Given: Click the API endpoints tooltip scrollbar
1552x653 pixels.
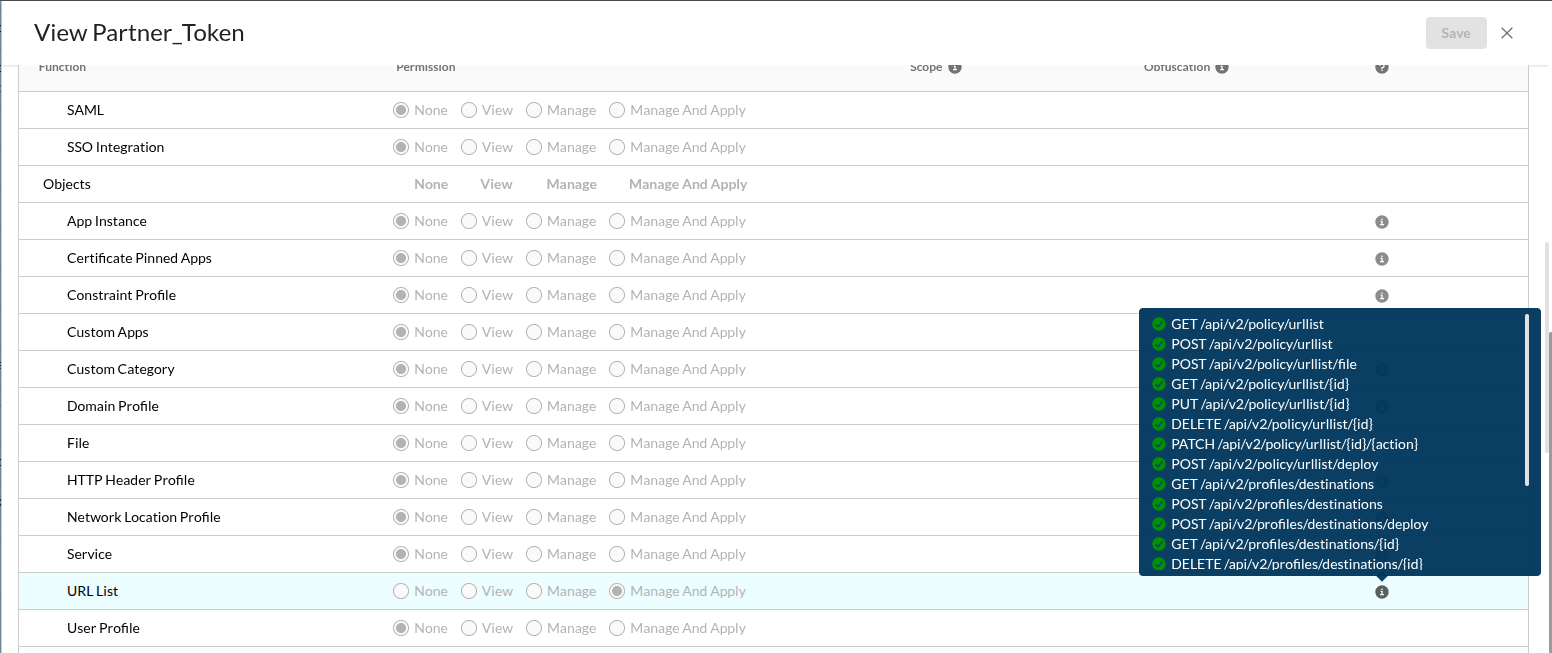Looking at the screenshot, I should [1527, 400].
